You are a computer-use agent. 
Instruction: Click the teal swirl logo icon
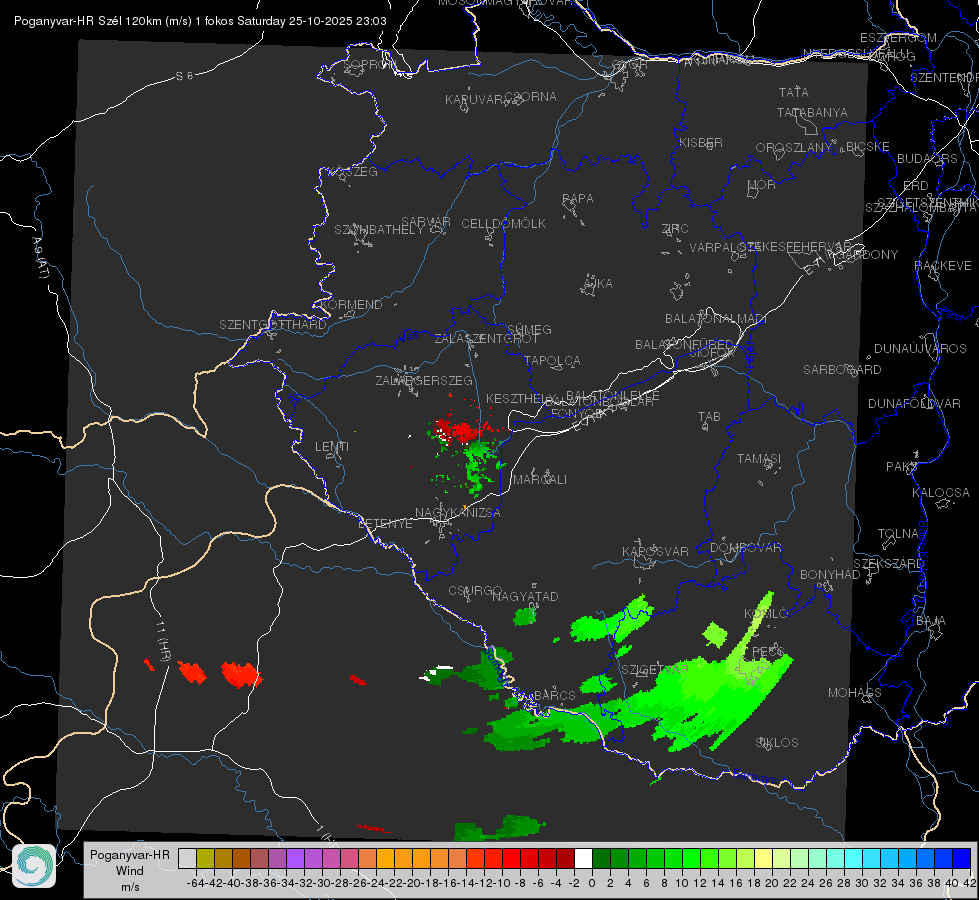coord(34,866)
